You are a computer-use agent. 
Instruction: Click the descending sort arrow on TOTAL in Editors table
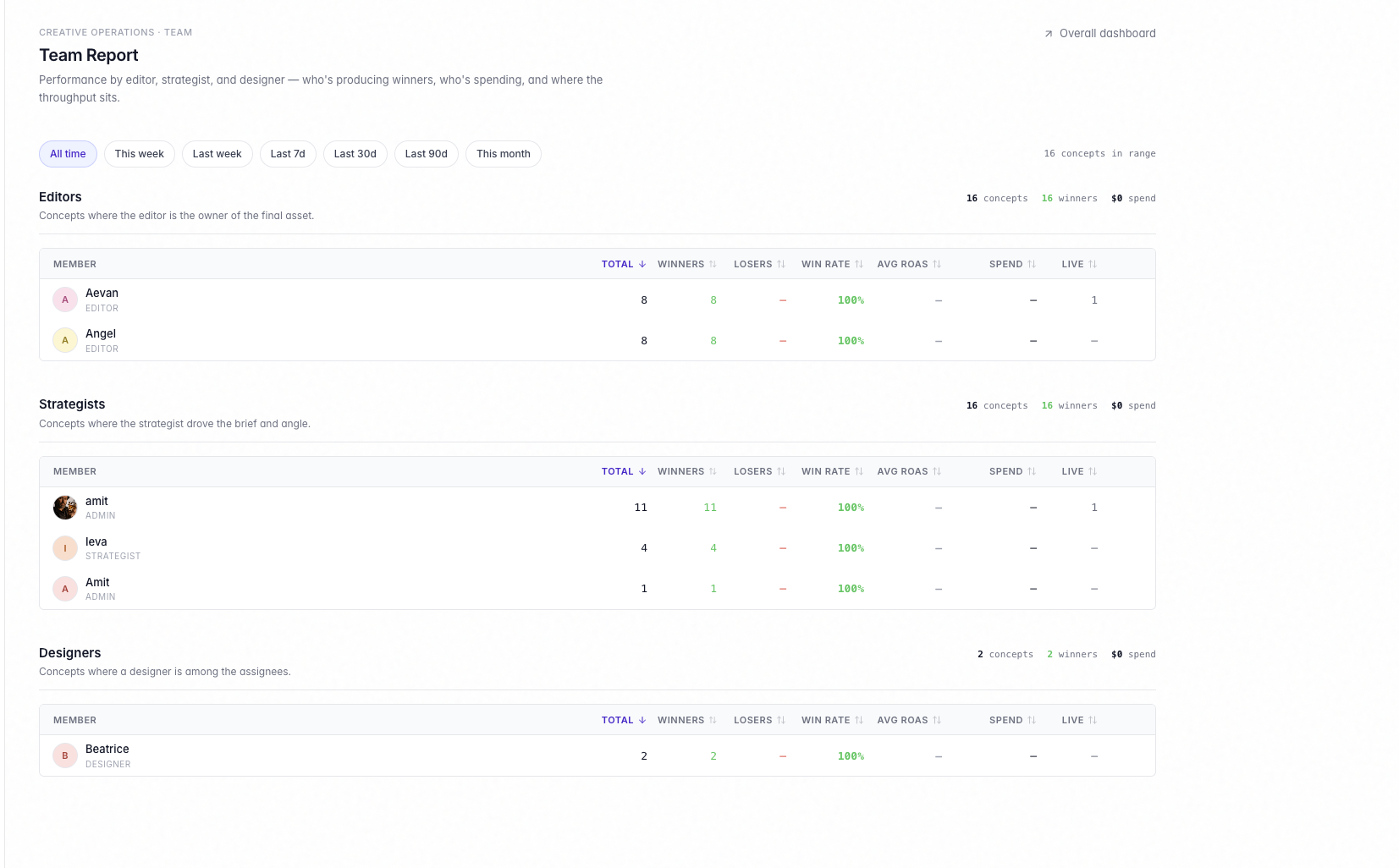click(642, 263)
